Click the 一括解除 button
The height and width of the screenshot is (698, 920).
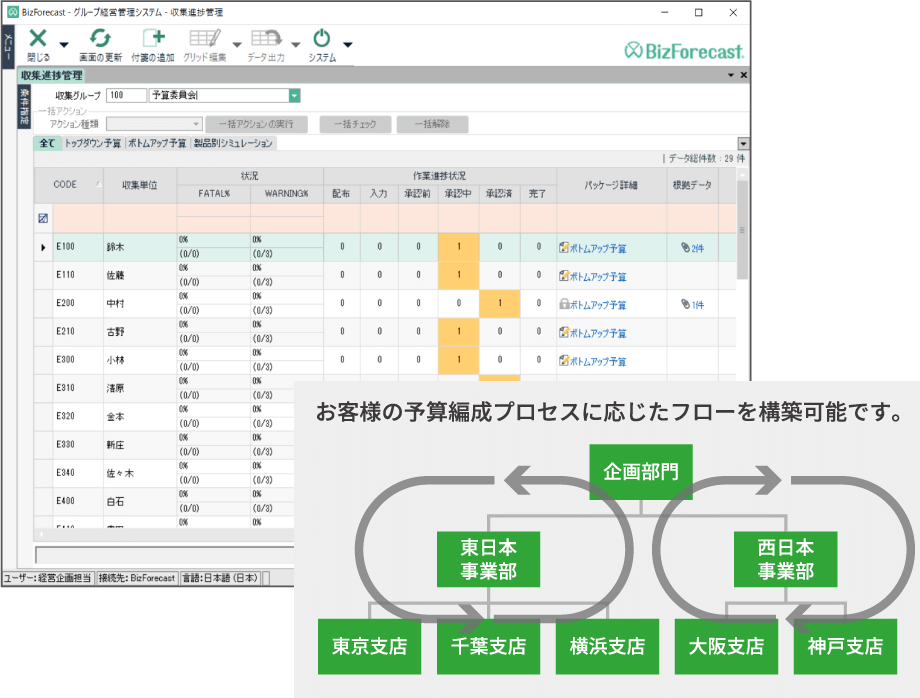click(x=432, y=124)
